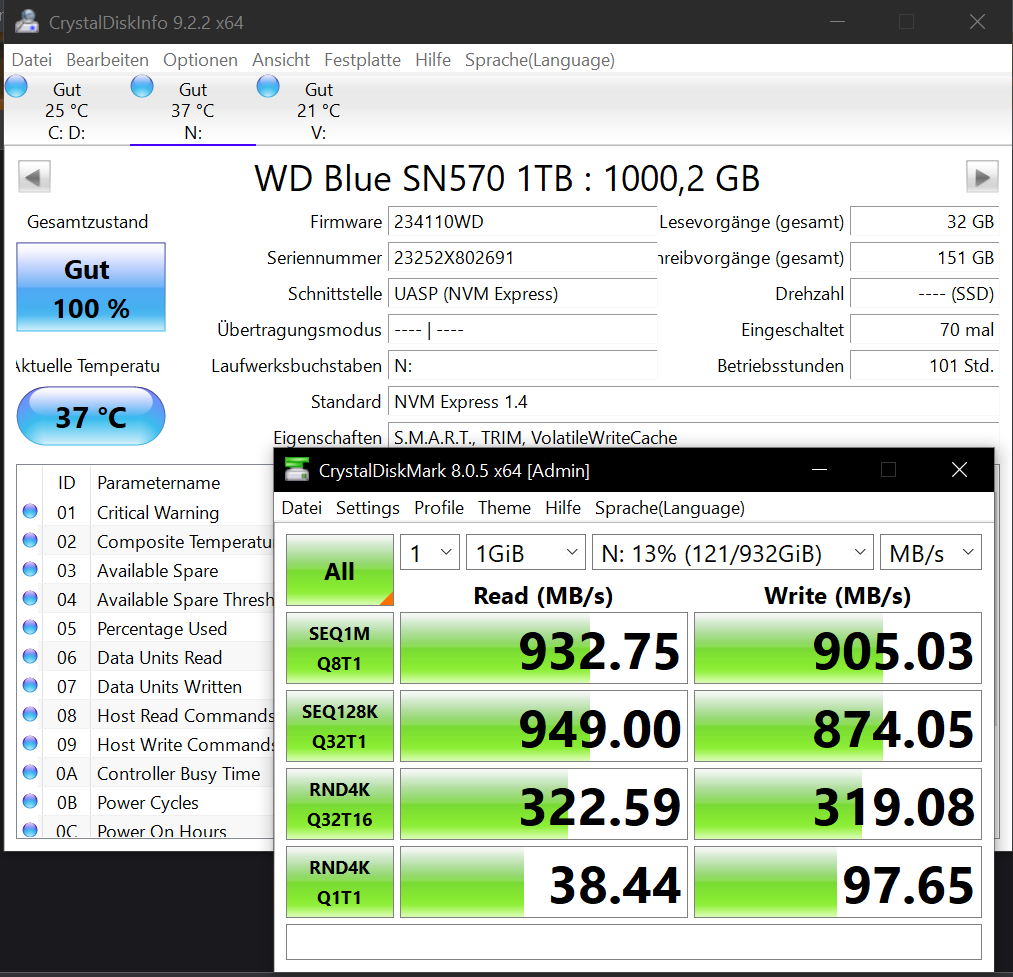This screenshot has width=1013, height=977.
Task: Click the RND4K Q32T16 write result 319.08
Action: (x=838, y=804)
